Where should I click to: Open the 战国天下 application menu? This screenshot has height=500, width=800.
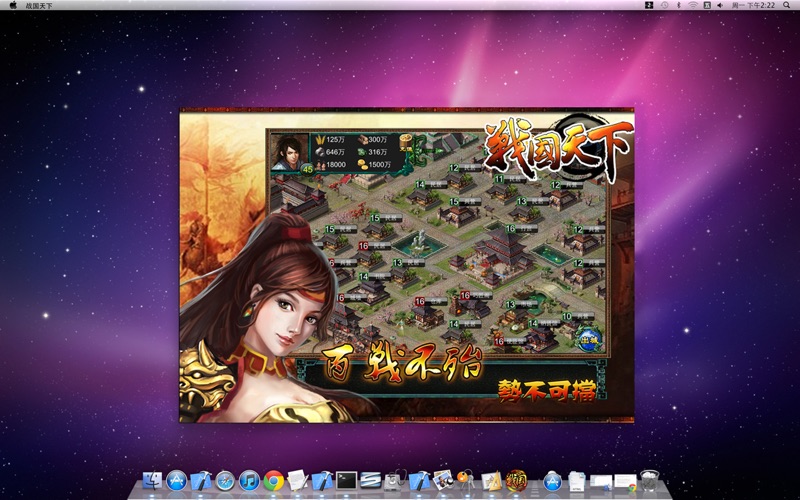coord(39,6)
